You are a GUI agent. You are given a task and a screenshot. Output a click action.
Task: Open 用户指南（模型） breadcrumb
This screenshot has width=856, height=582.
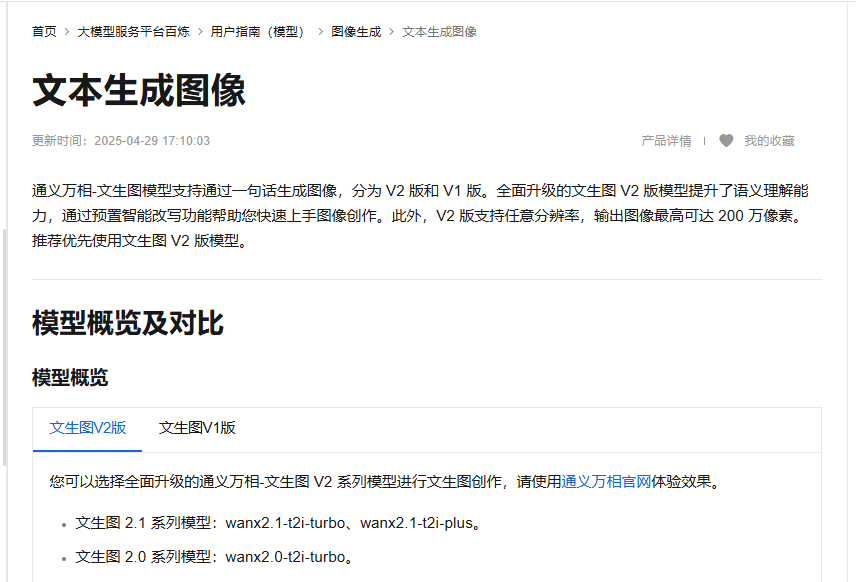point(259,32)
